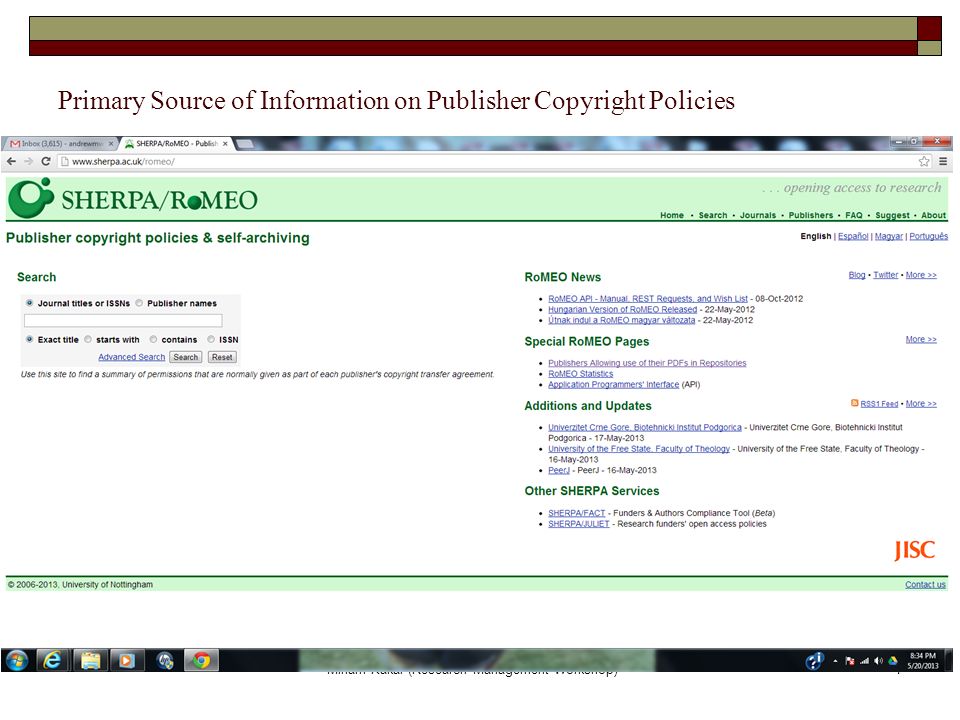Open Publishers Allowing use of PDFs link
This screenshot has width=960, height=720.
pyautogui.click(x=647, y=362)
